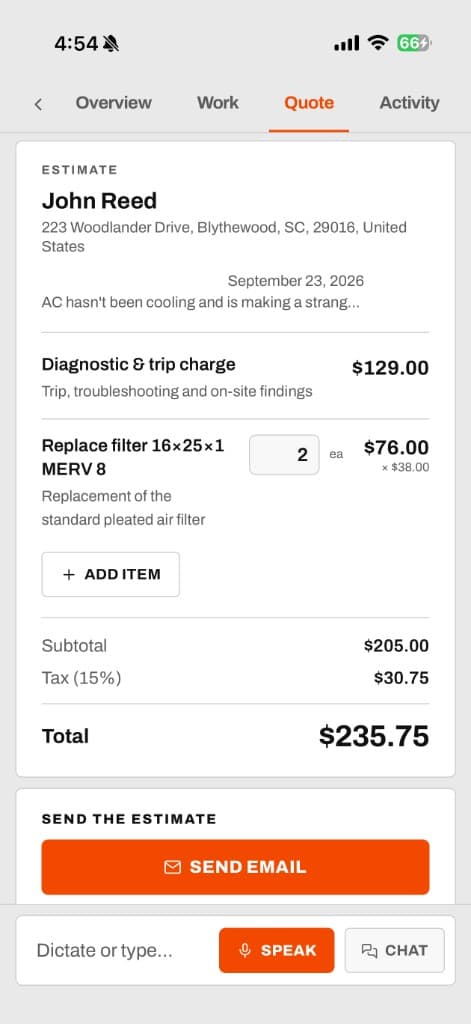Tap the $235.75 total amount
Screen dimensions: 471x1024
374,736
